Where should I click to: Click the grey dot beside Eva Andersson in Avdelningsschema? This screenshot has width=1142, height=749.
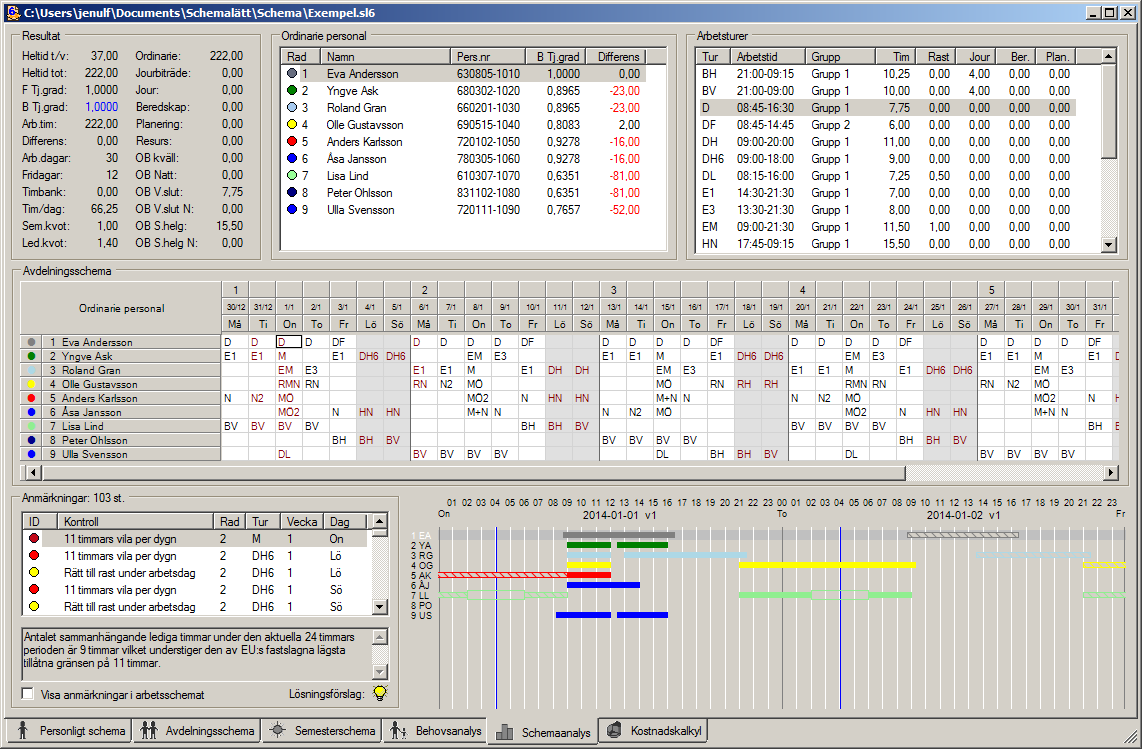click(31, 342)
